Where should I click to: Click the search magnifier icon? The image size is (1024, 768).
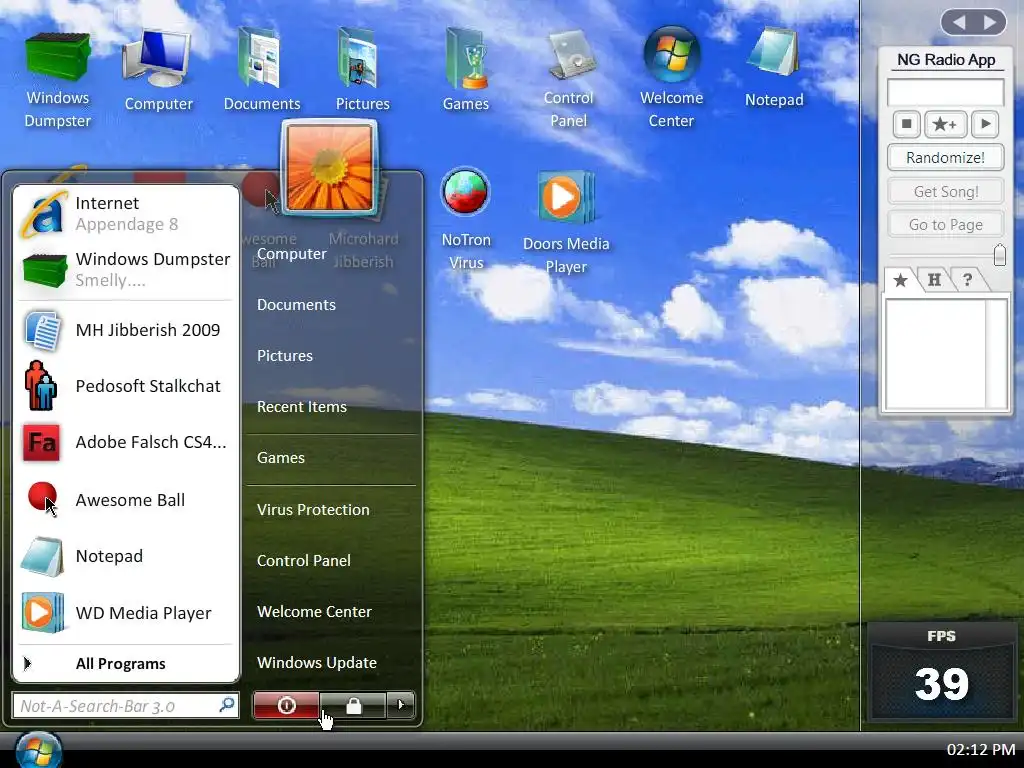pos(227,705)
